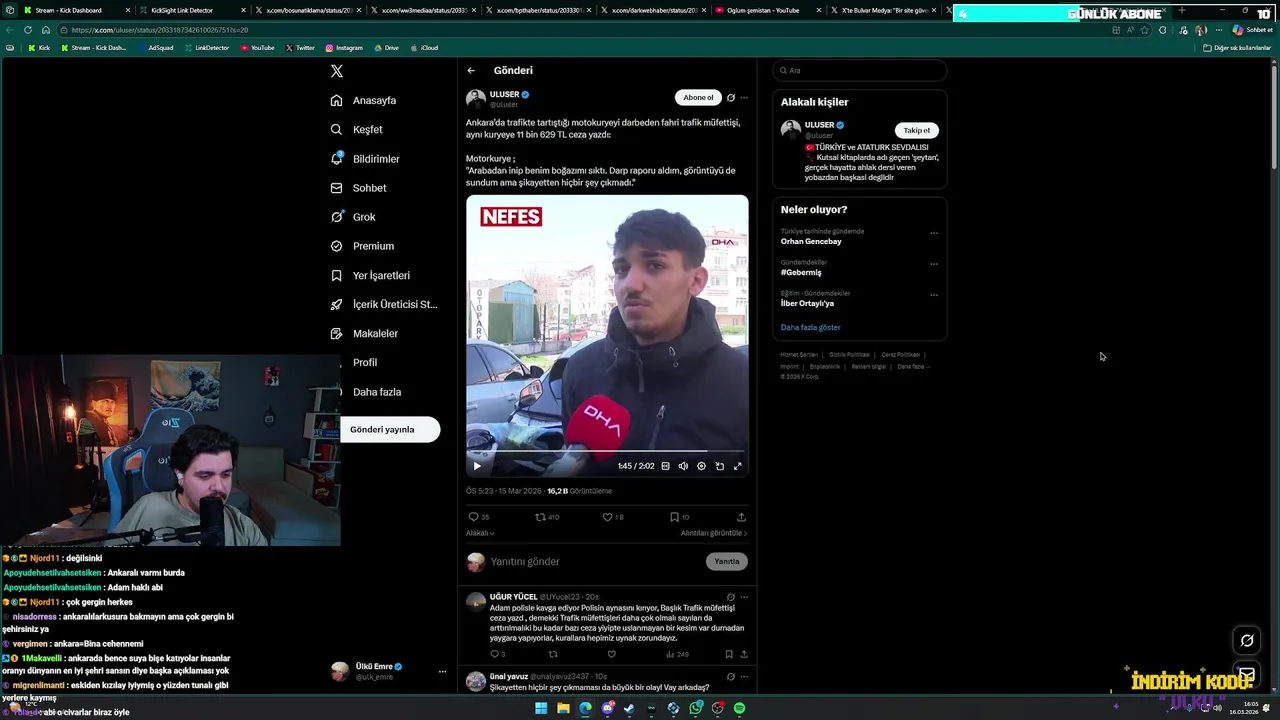Expand the Daha fazla menu
This screenshot has width=1280, height=720.
click(377, 392)
